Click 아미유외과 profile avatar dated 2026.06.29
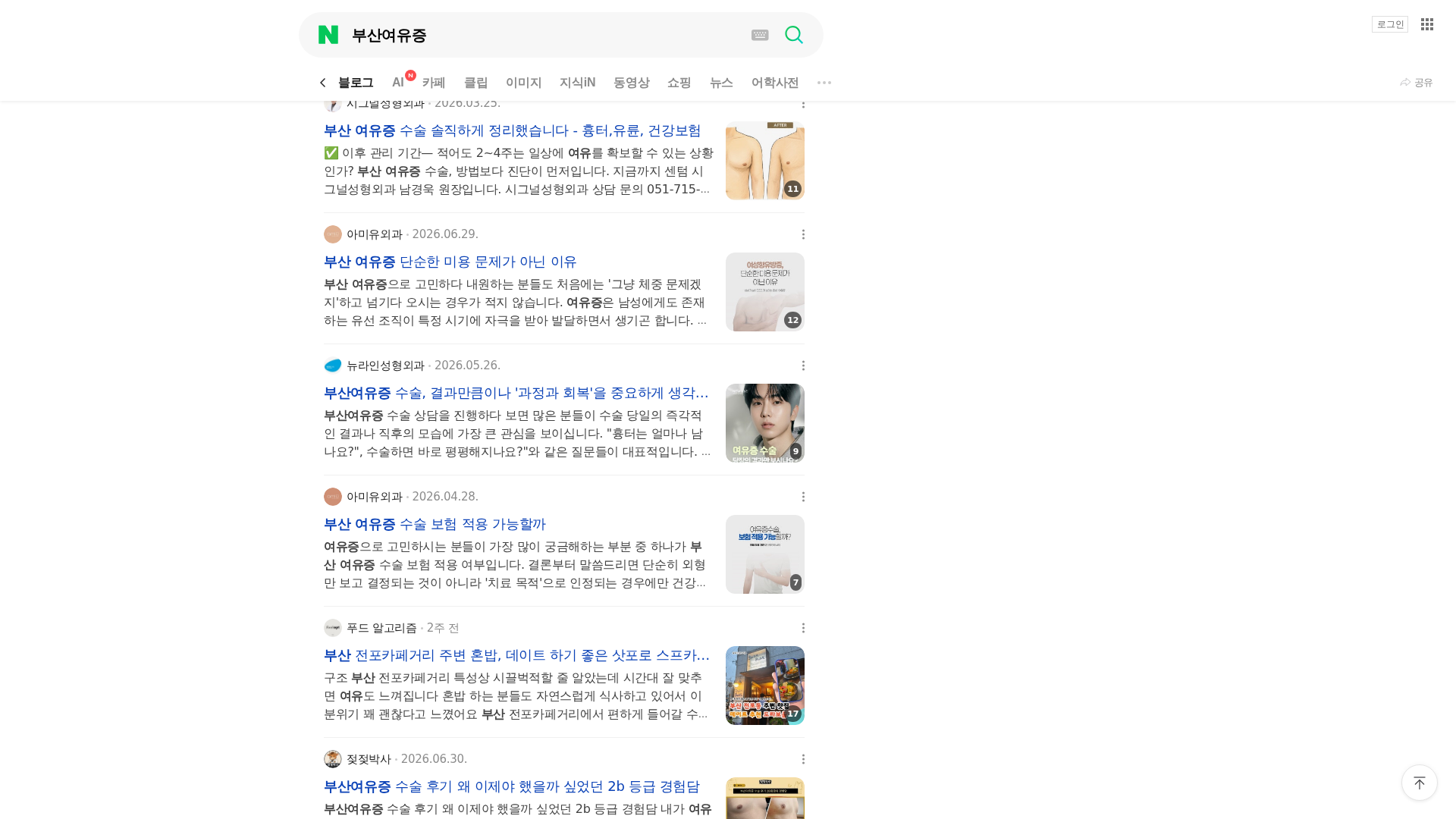The width and height of the screenshot is (1456, 819). click(333, 234)
